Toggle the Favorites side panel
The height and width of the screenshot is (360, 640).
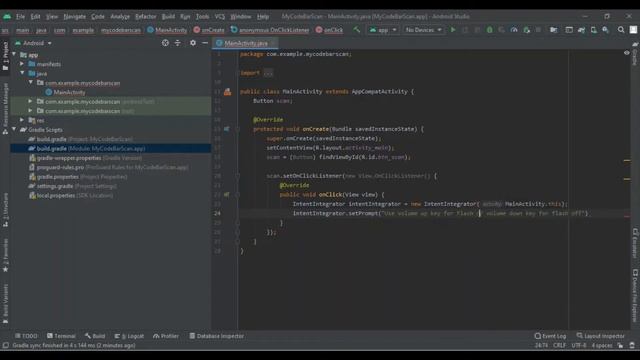(5, 255)
